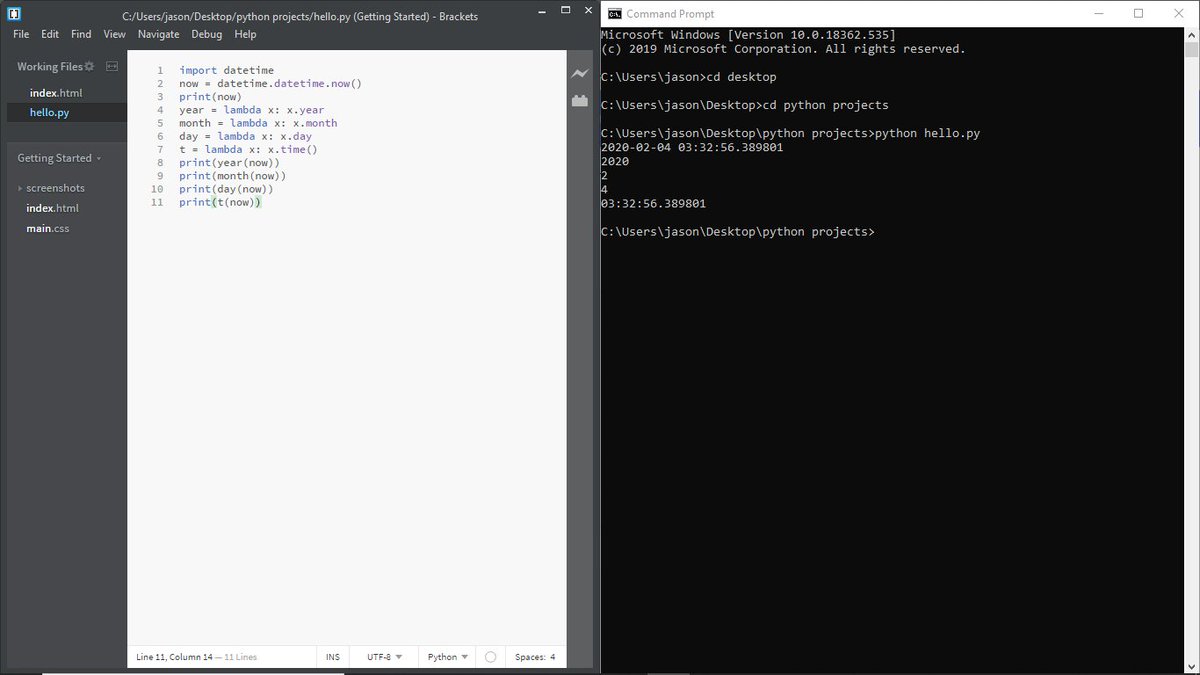
Task: Open the Edit menu
Action: (50, 34)
